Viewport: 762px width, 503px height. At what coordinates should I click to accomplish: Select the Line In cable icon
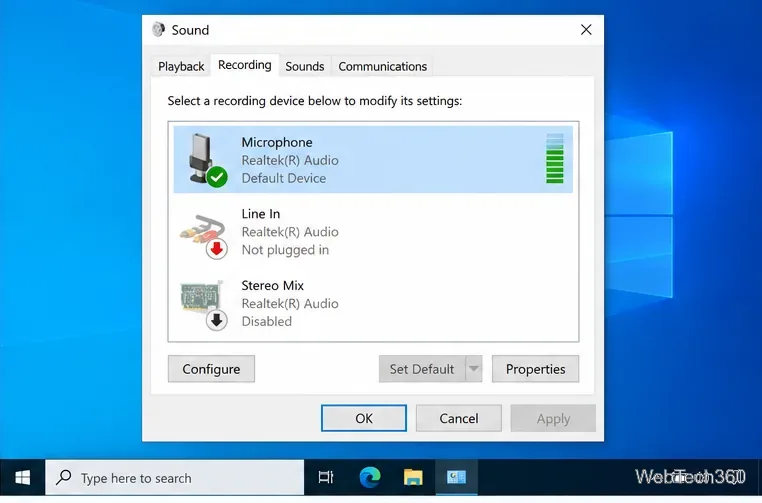[x=204, y=236]
